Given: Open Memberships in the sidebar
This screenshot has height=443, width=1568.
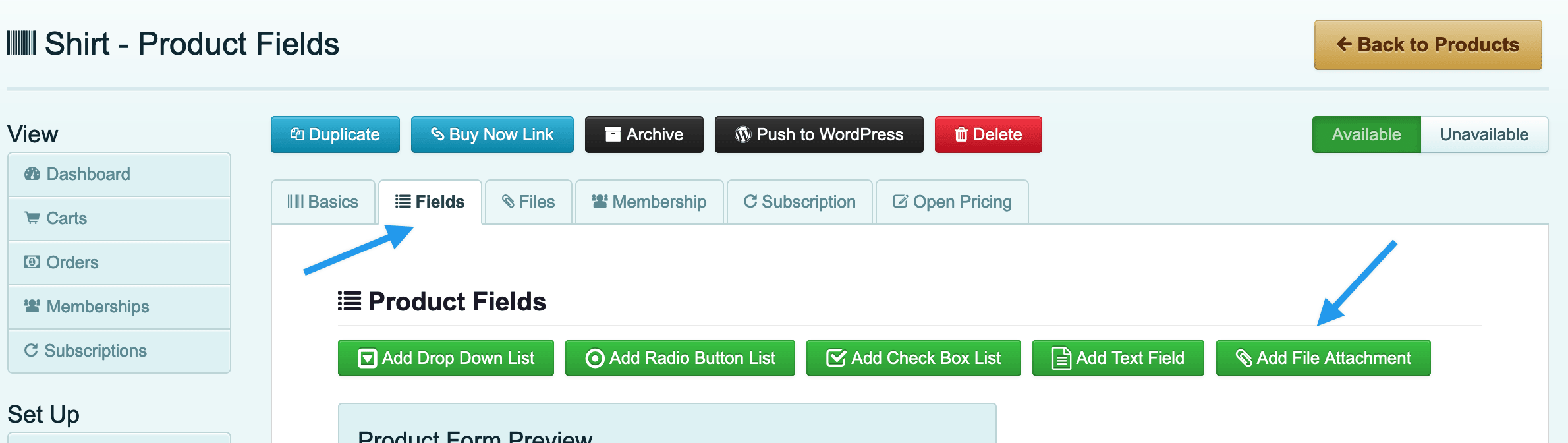Looking at the screenshot, I should click(119, 307).
